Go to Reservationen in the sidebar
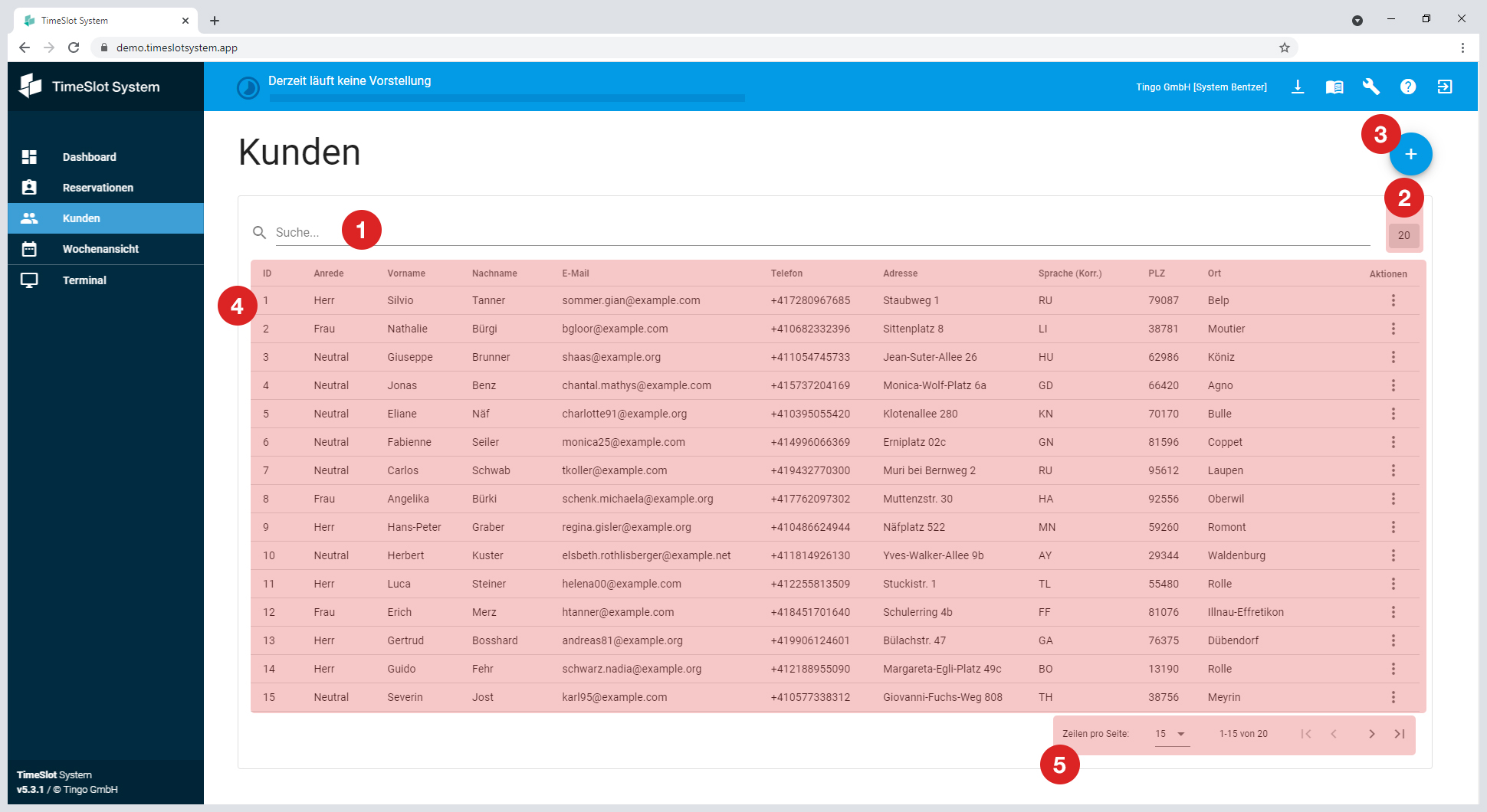 [x=106, y=188]
